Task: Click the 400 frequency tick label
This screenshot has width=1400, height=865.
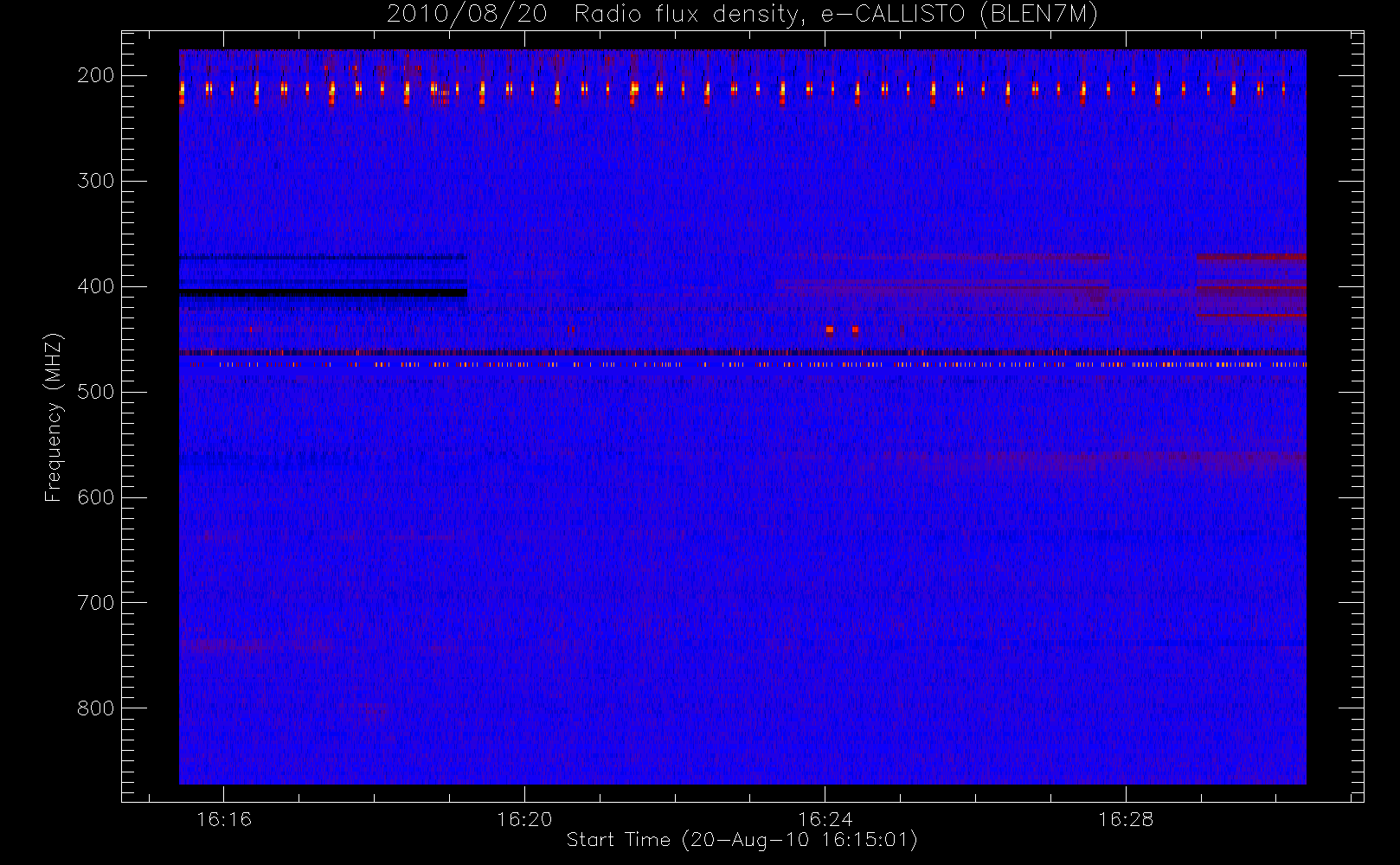Action: click(96, 286)
